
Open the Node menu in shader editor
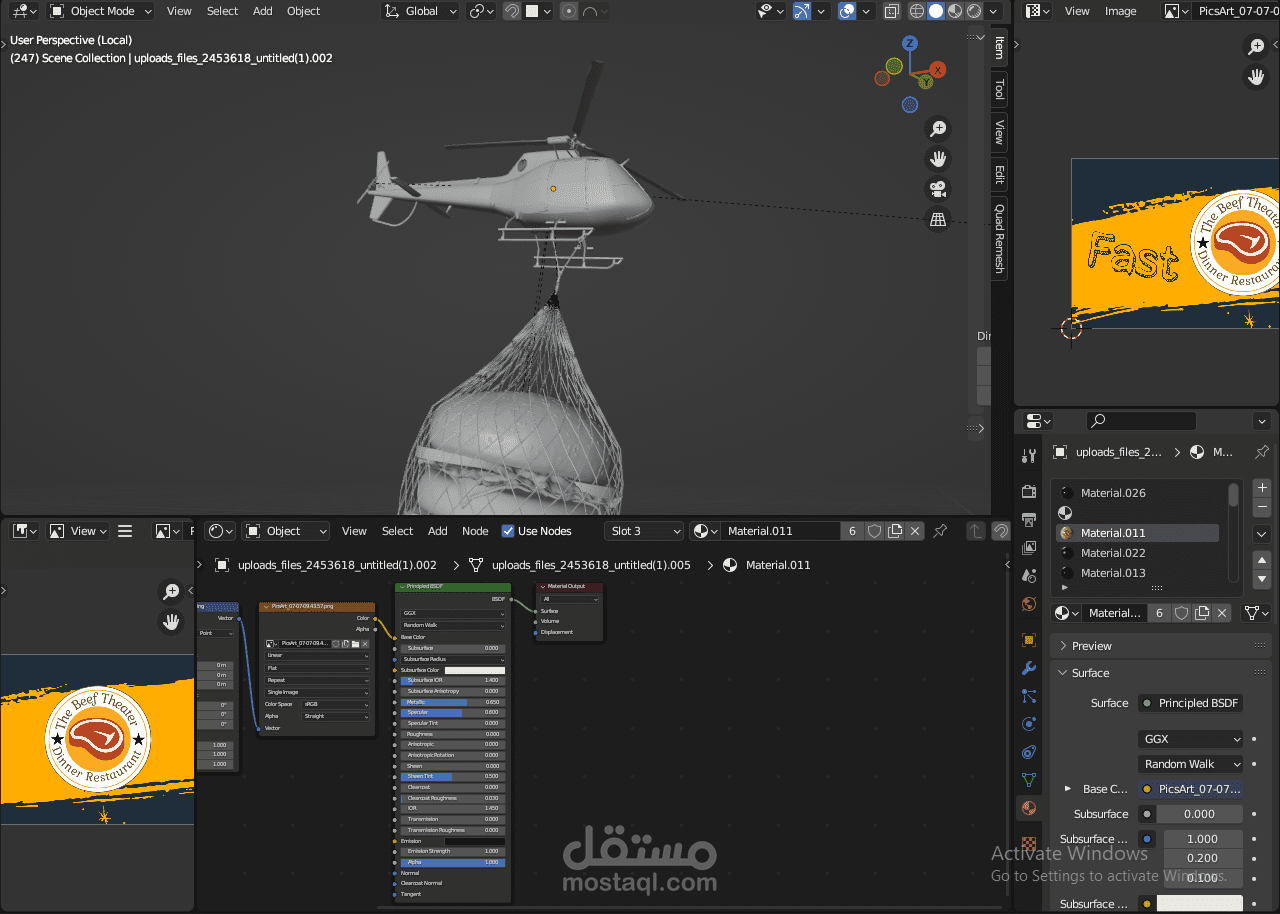(x=475, y=531)
